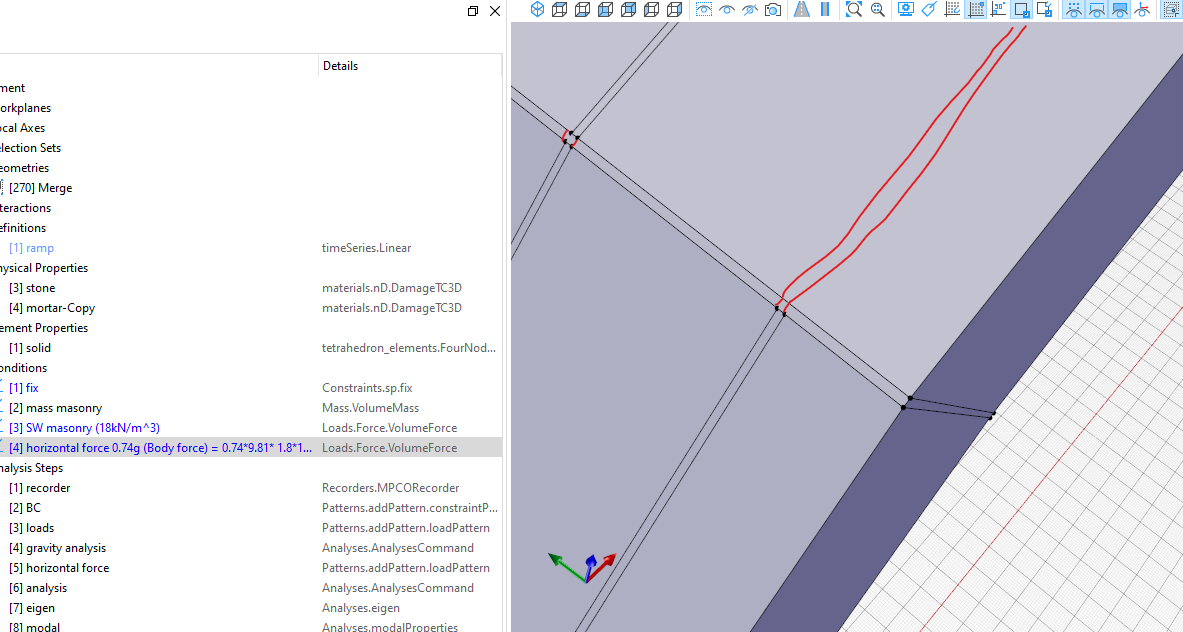
Task: Click the XYZ axes triad in viewport
Action: pyautogui.click(x=582, y=568)
